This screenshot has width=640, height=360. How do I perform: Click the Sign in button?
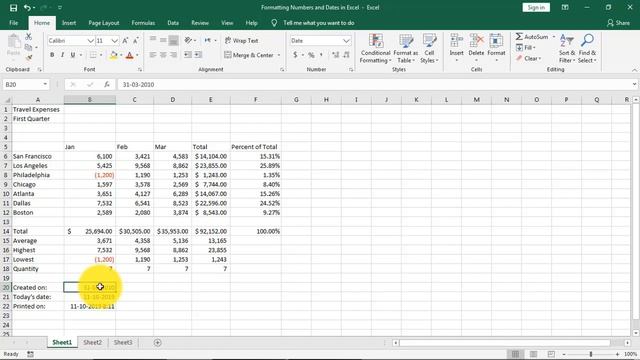[536, 7]
